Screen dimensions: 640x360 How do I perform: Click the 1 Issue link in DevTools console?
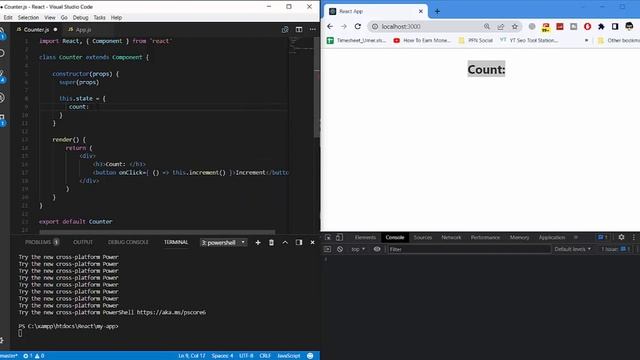616,249
